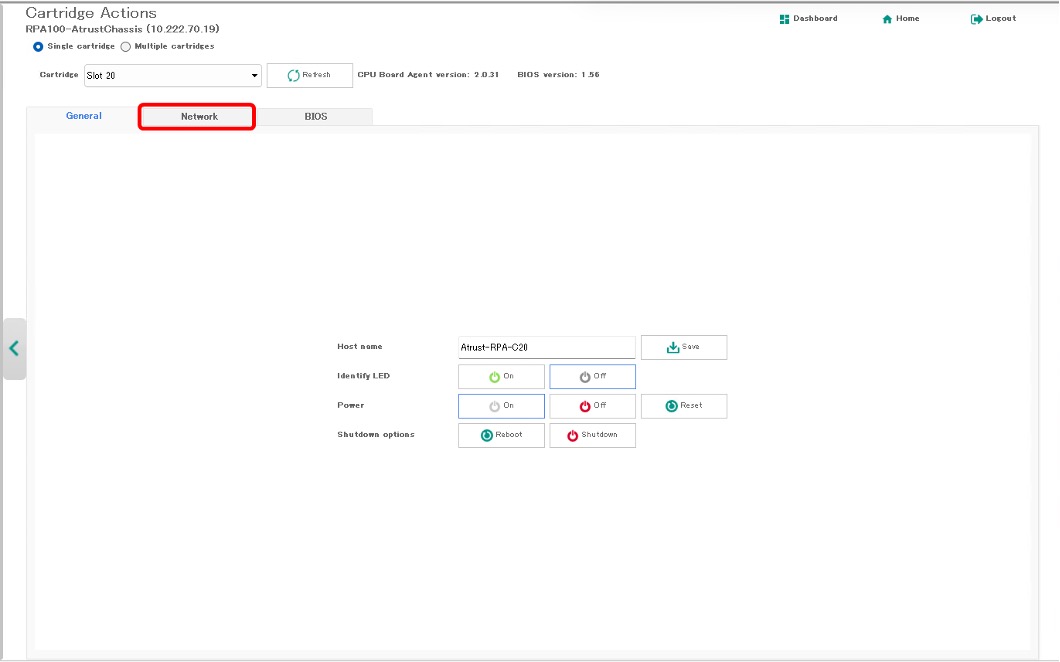This screenshot has width=1060, height=662.
Task: Open the BIOS tab
Action: coord(315,117)
